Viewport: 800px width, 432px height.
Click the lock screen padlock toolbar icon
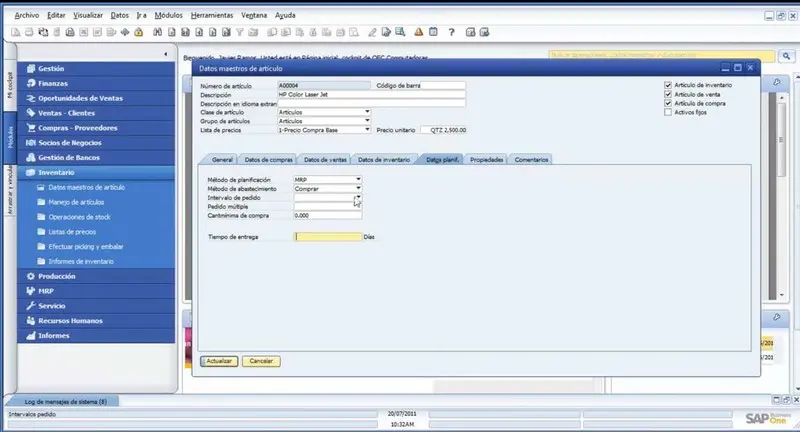[139, 32]
